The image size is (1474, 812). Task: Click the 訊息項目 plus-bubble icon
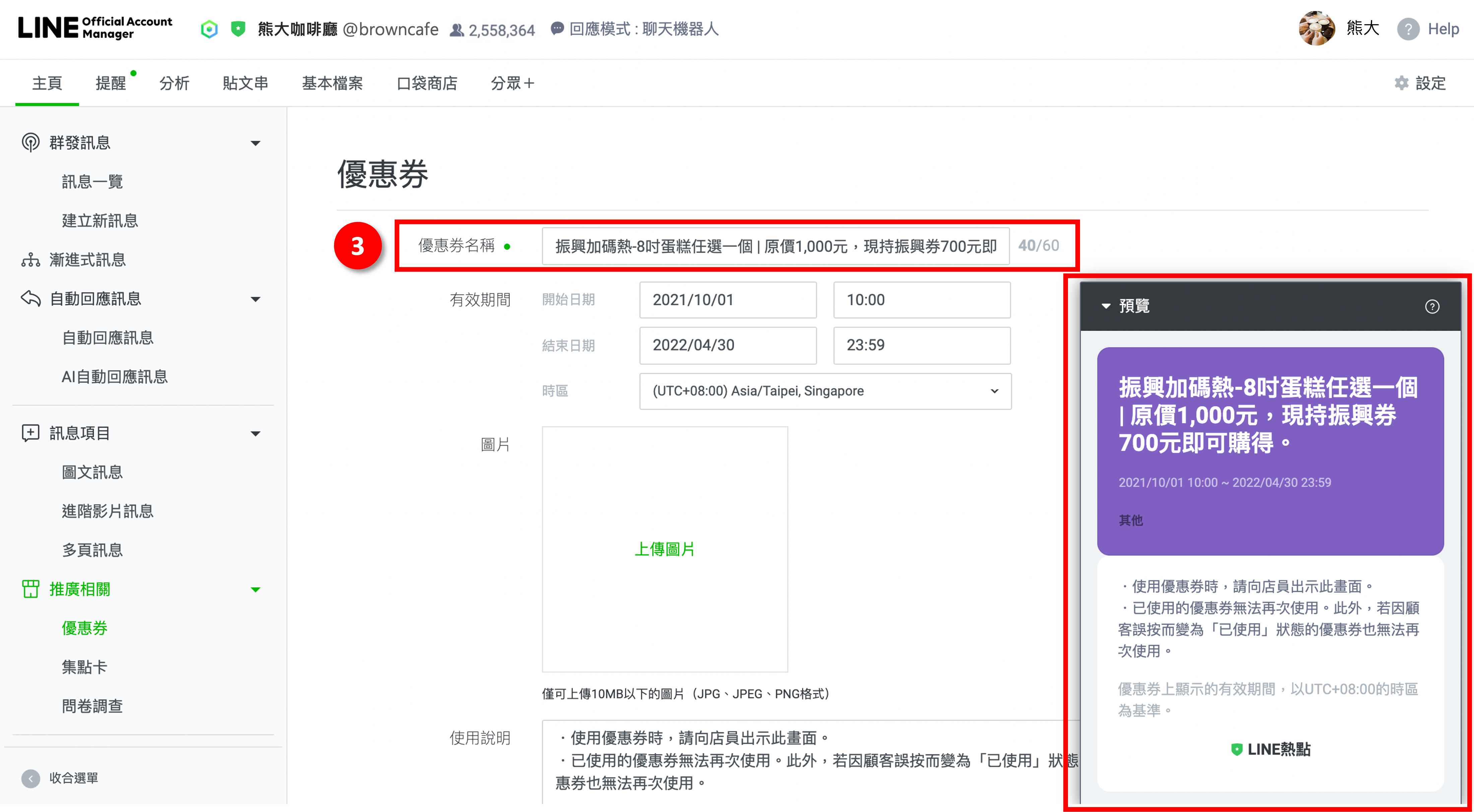30,433
